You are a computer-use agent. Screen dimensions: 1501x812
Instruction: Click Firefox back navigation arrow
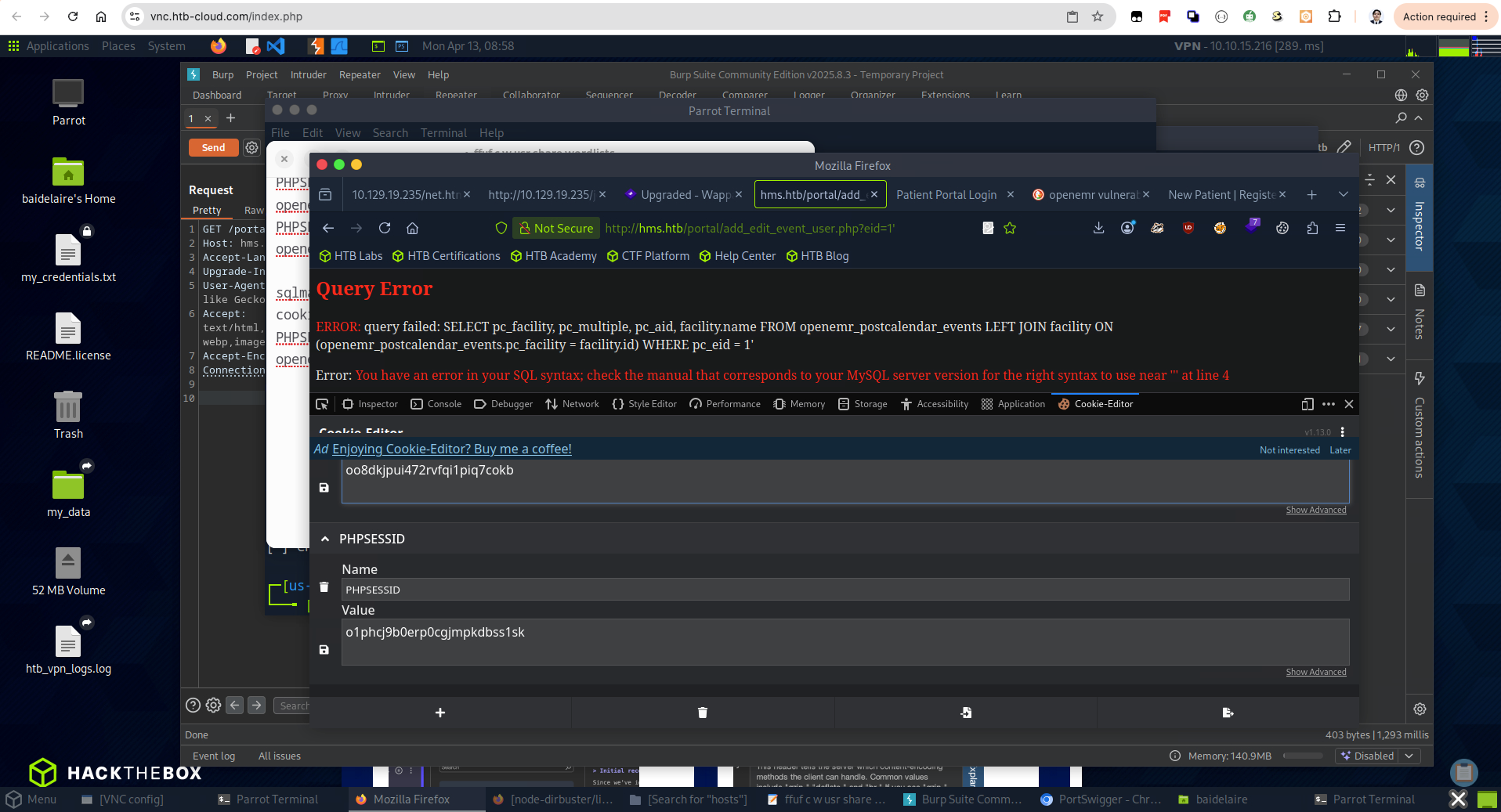(328, 228)
